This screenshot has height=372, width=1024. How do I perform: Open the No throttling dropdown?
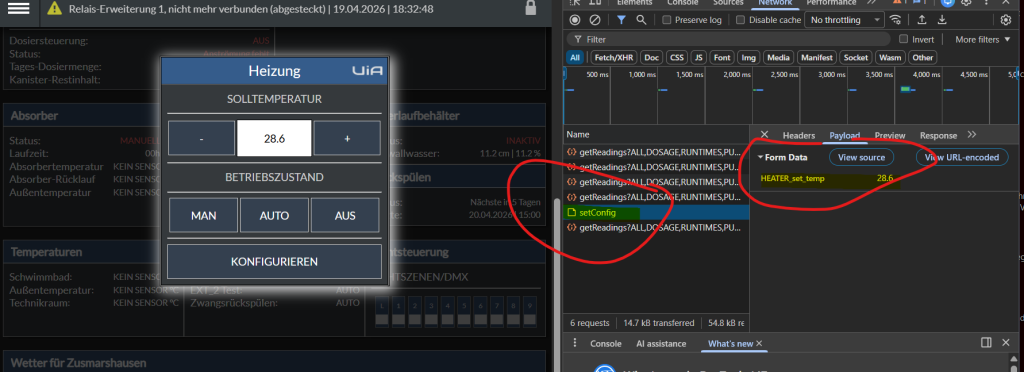pos(845,20)
